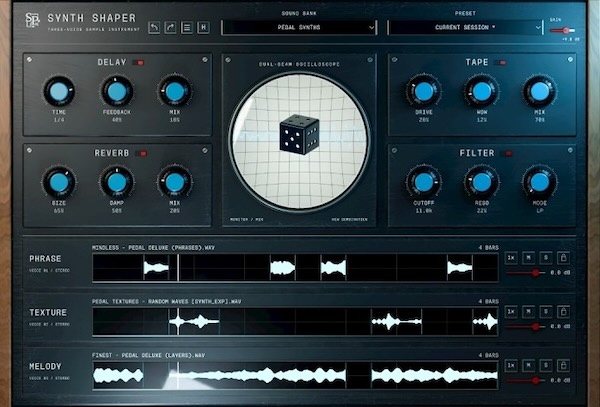The height and width of the screenshot is (407, 600).
Task: Click the Reverb Damp knob
Action: [x=117, y=182]
